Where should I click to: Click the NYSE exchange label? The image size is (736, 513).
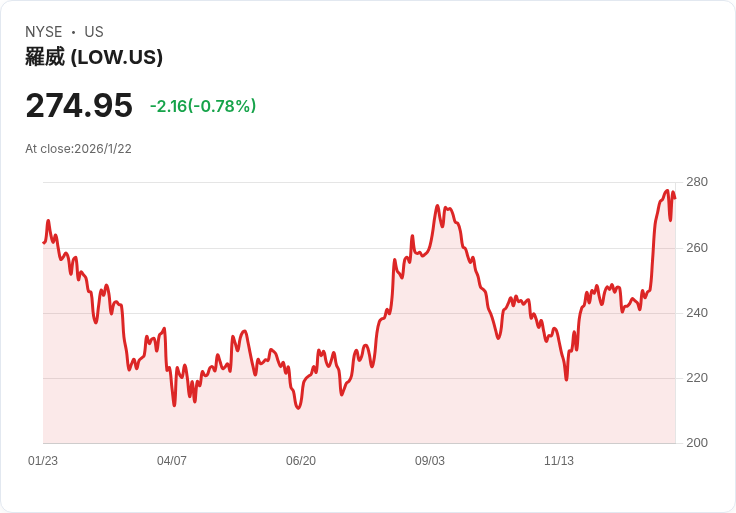tap(44, 32)
